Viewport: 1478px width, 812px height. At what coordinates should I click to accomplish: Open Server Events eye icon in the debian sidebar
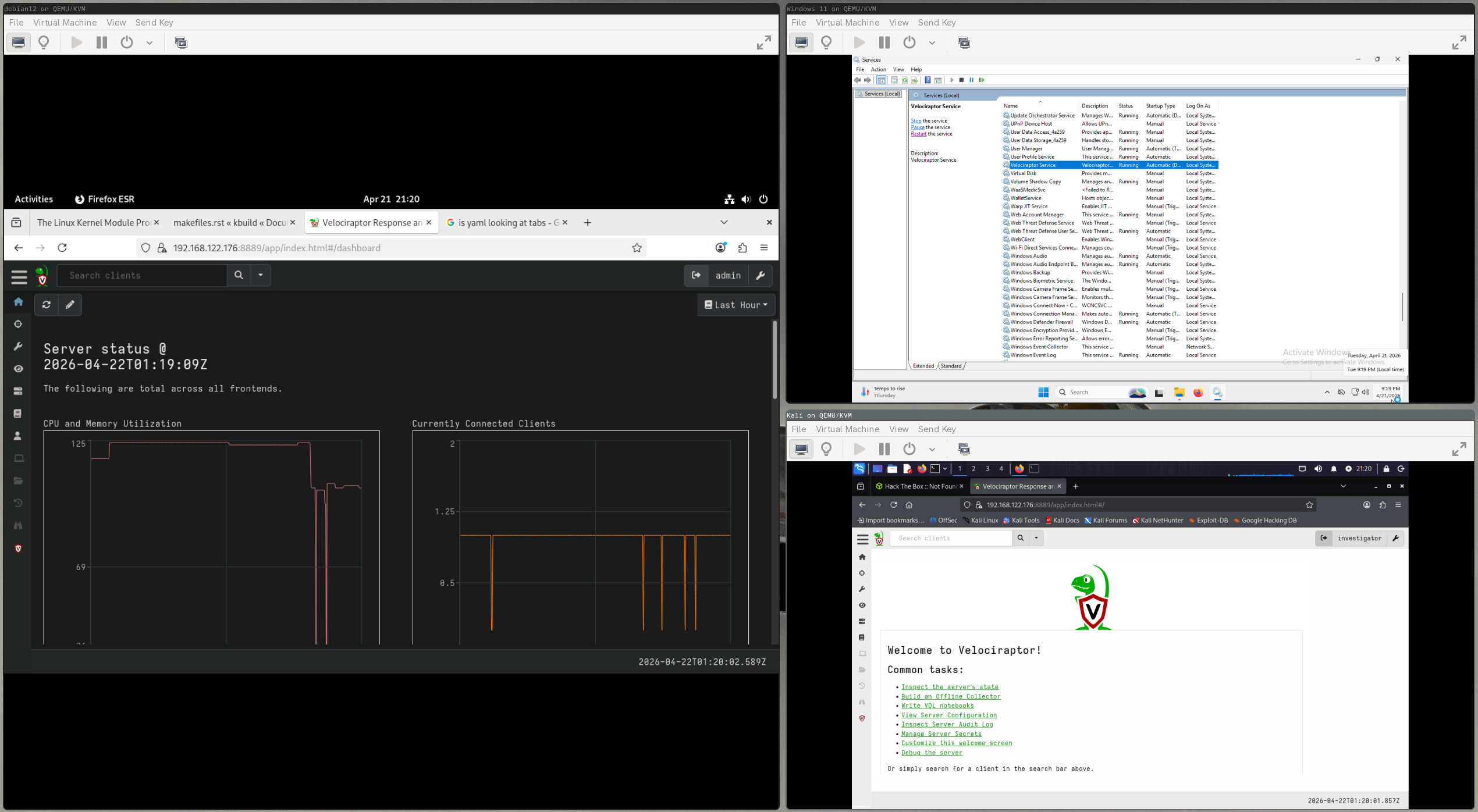19,369
